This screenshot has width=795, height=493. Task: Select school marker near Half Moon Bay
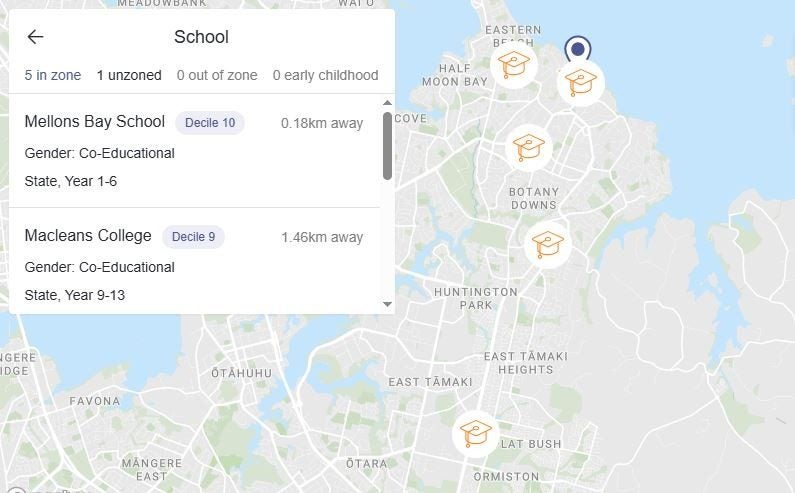[514, 65]
